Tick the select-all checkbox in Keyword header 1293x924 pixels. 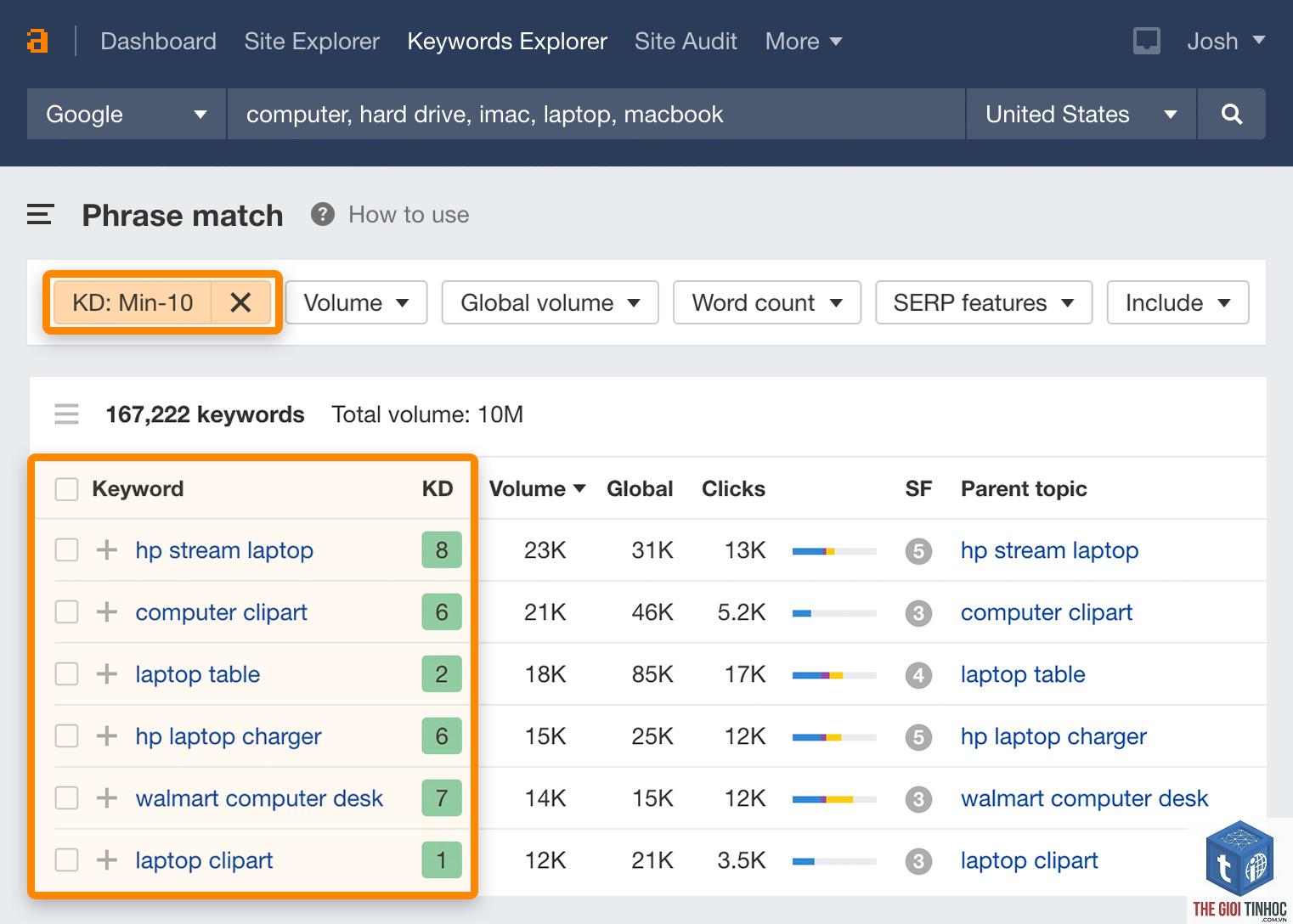click(66, 489)
